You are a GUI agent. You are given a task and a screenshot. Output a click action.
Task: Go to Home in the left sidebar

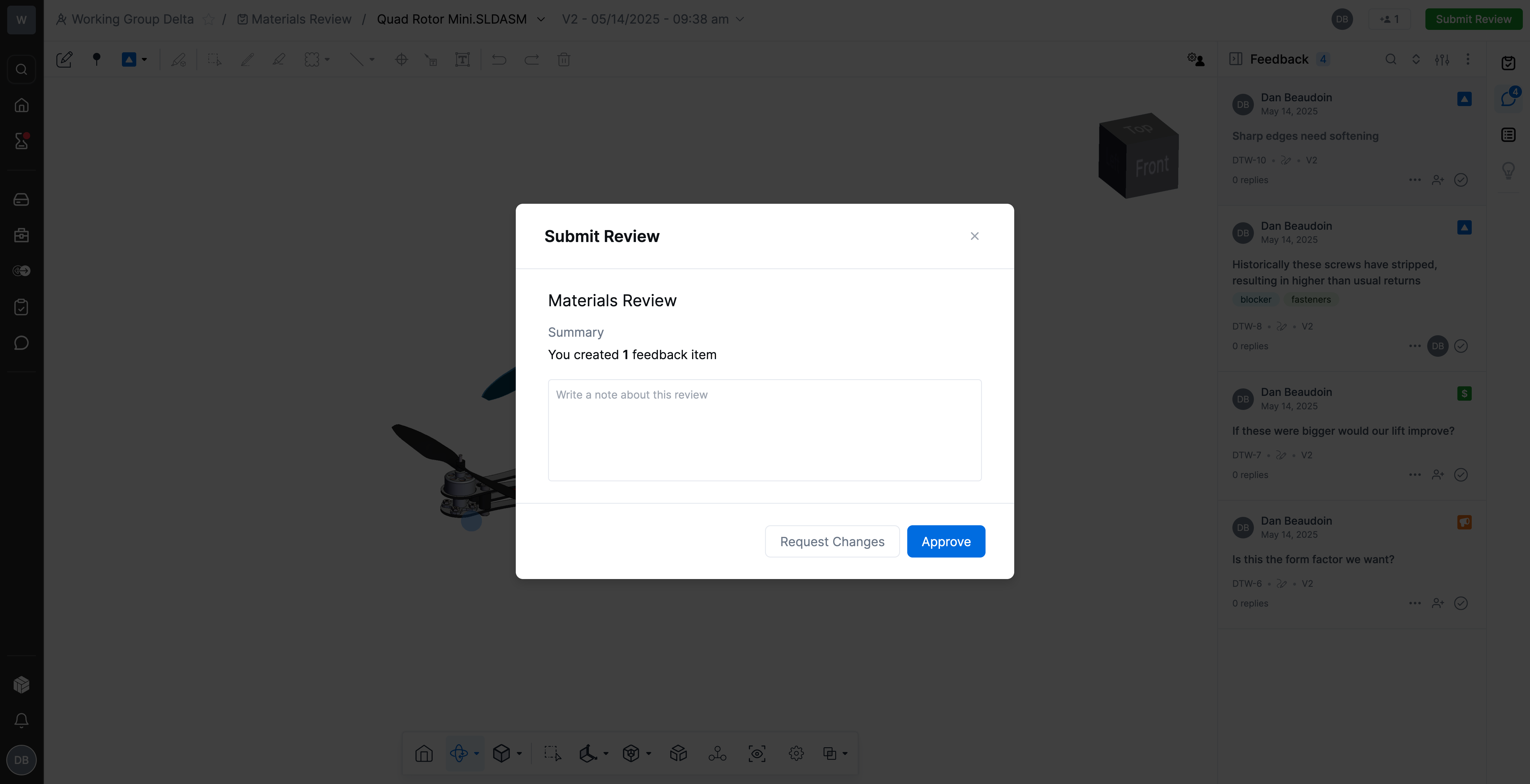pyautogui.click(x=22, y=105)
